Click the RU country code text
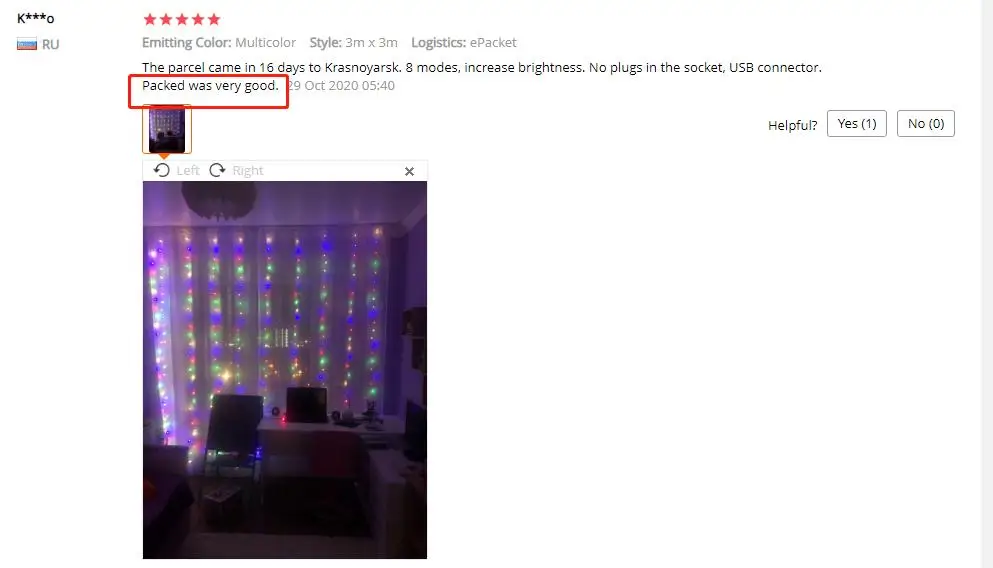The height and width of the screenshot is (568, 993). click(51, 44)
